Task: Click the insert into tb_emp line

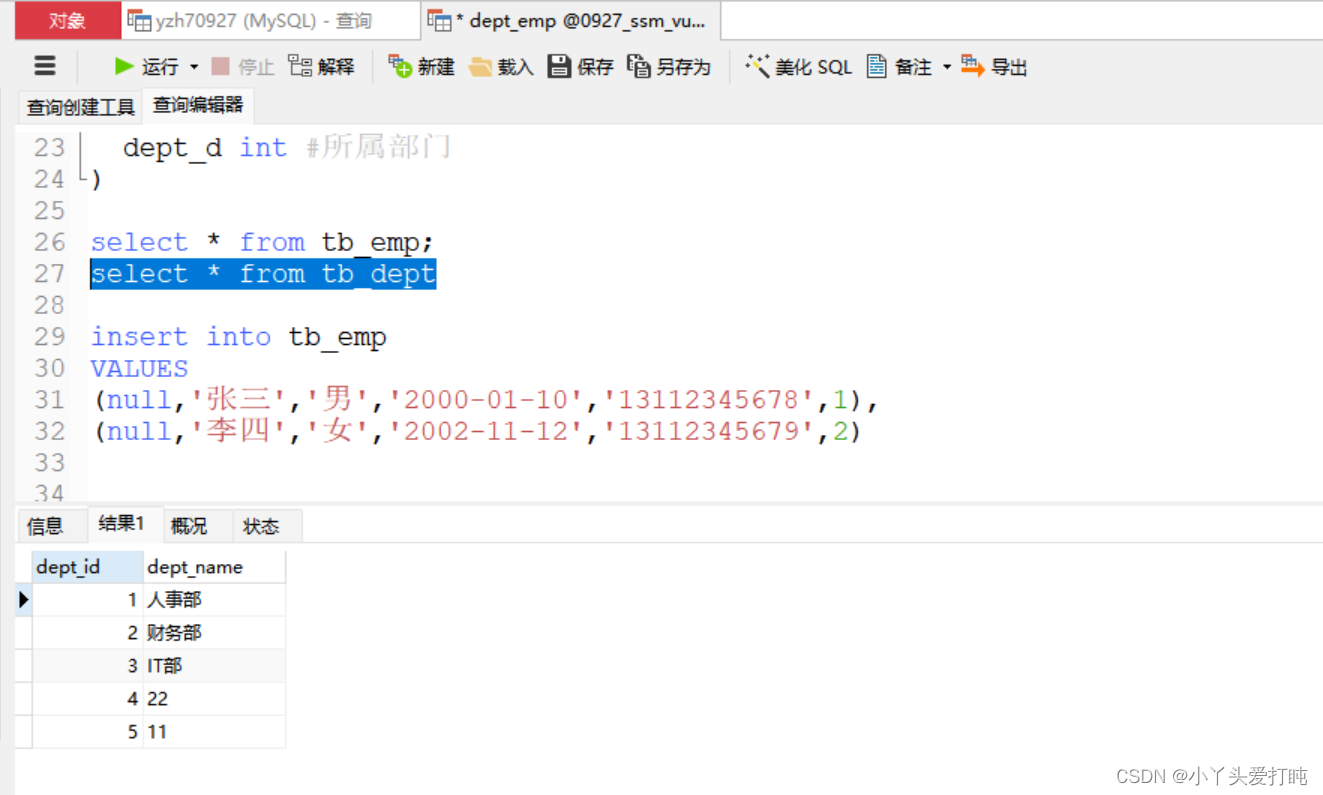Action: [238, 337]
